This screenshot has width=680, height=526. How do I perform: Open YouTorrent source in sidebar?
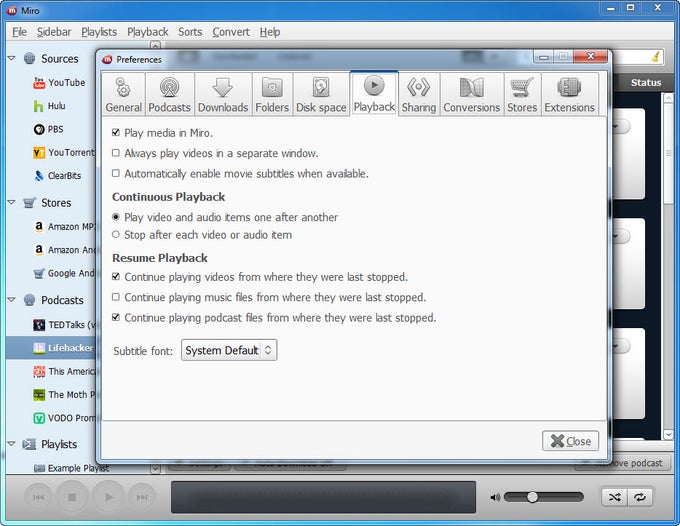click(x=64, y=153)
